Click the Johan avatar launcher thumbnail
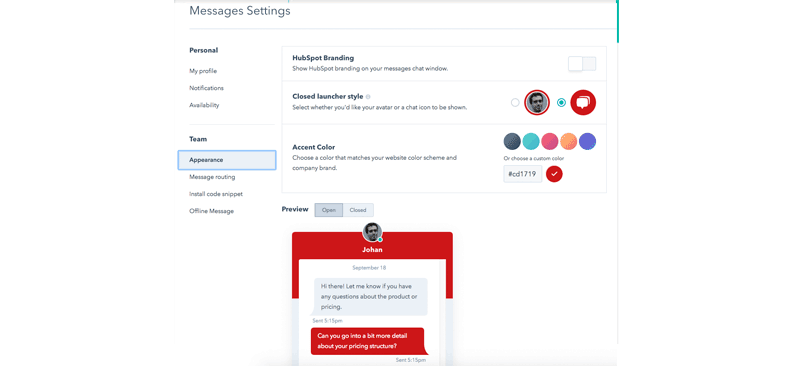Viewport: 800px width, 366px height. 537,103
